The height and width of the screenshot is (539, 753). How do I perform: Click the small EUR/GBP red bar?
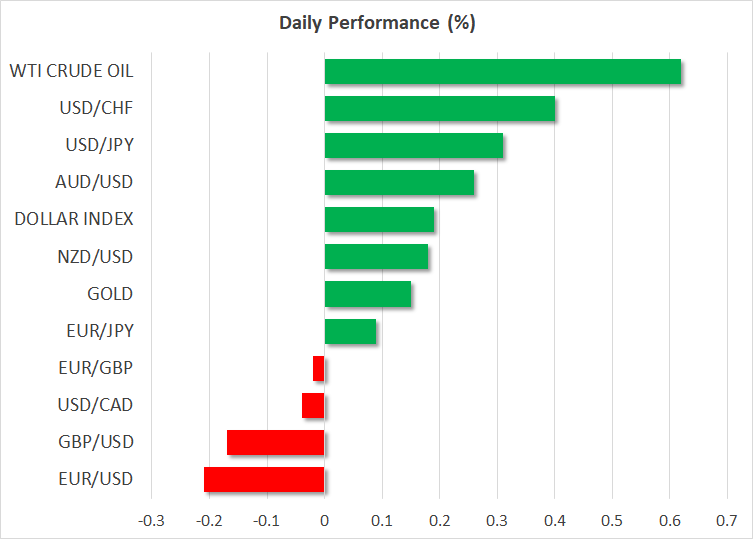319,368
